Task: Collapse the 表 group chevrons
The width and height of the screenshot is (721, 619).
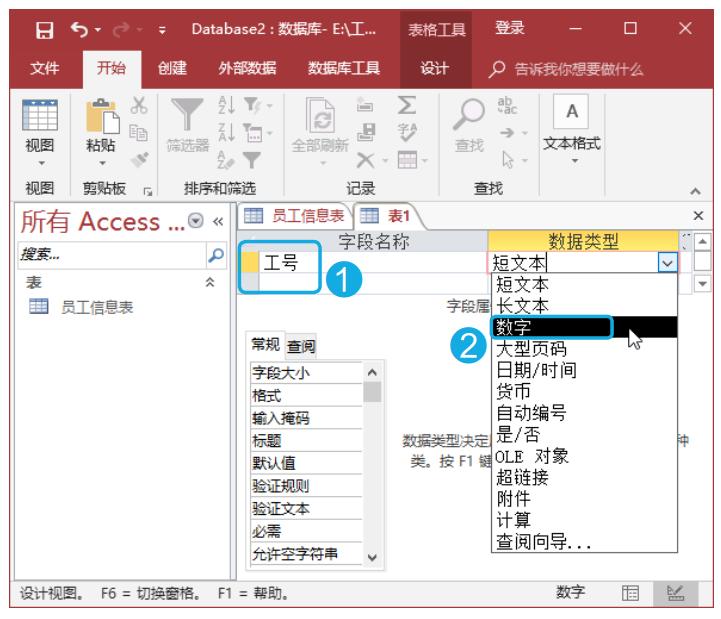Action: click(x=210, y=282)
